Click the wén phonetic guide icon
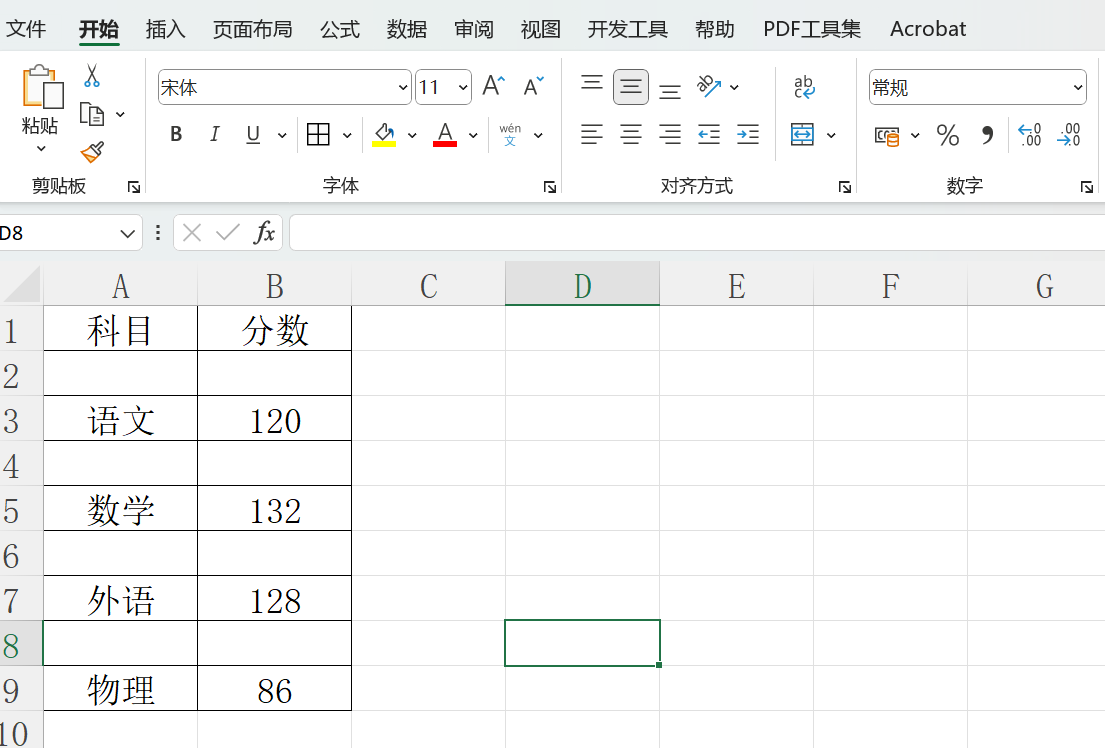This screenshot has width=1105, height=748. click(510, 135)
